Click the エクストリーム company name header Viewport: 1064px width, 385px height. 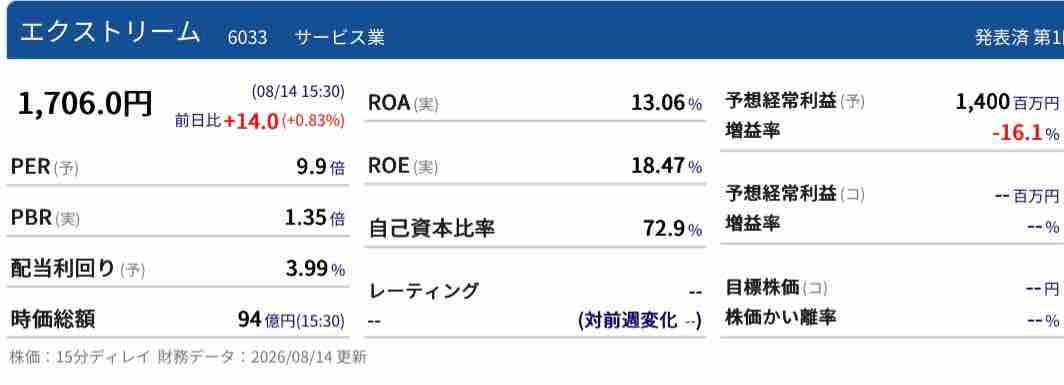pos(109,33)
